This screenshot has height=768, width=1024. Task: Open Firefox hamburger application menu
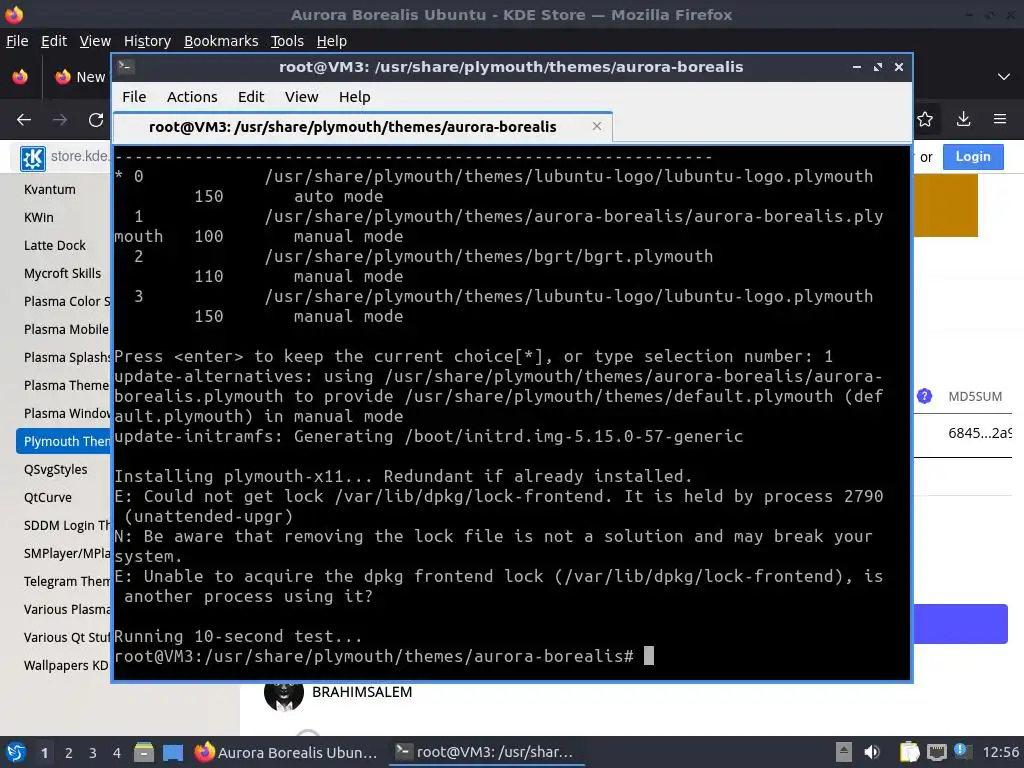1000,120
